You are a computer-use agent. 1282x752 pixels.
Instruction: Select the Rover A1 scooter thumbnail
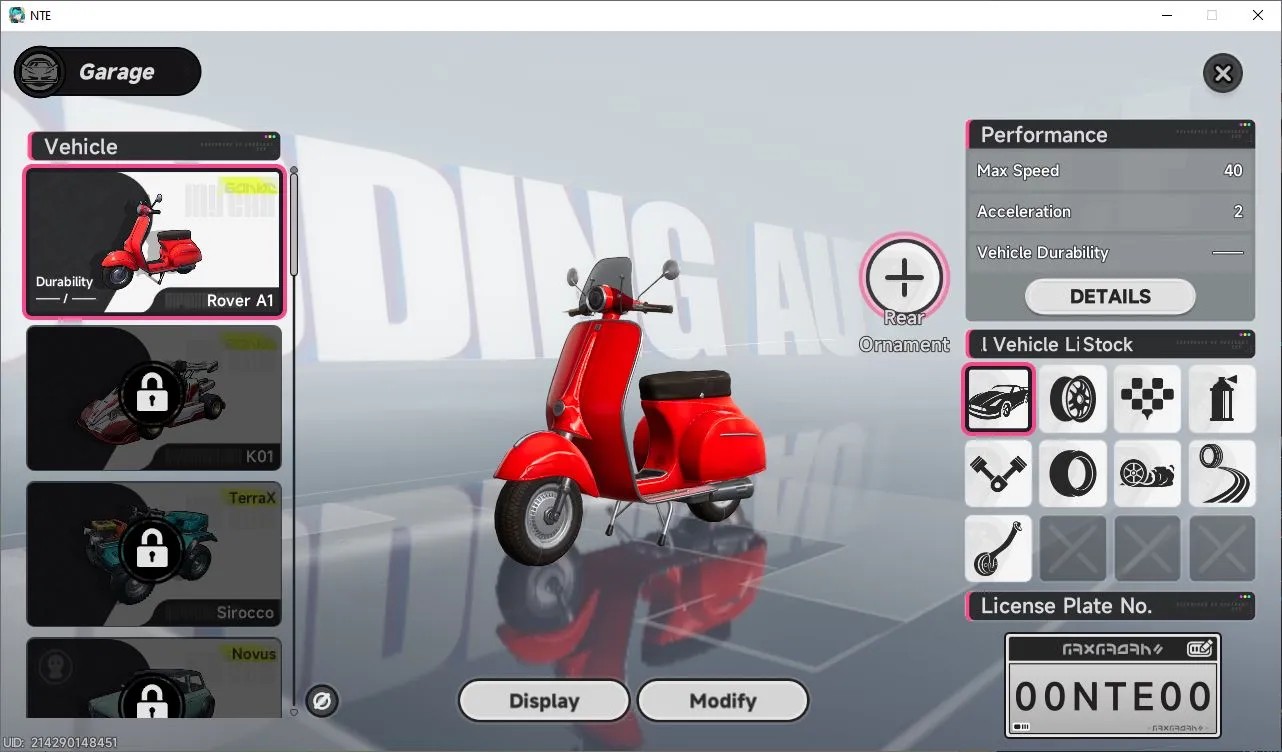[154, 242]
